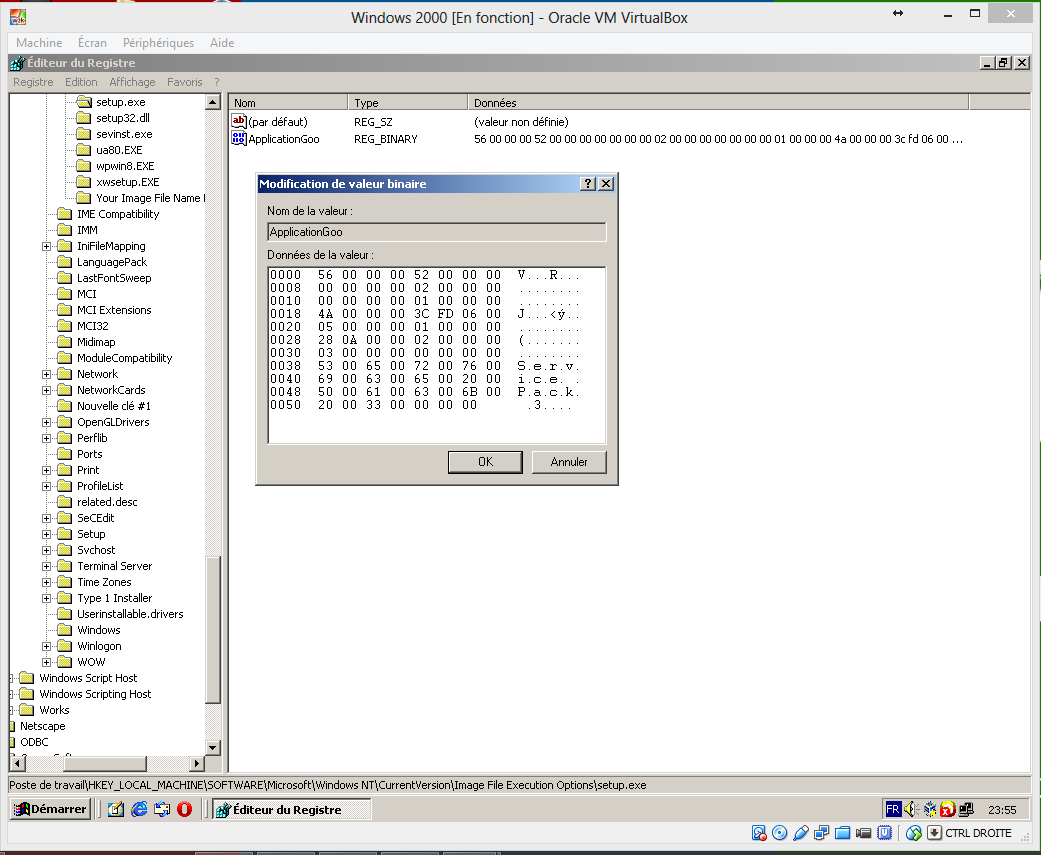Click the Nom de la valeur field
1041x855 pixels.
point(437,232)
